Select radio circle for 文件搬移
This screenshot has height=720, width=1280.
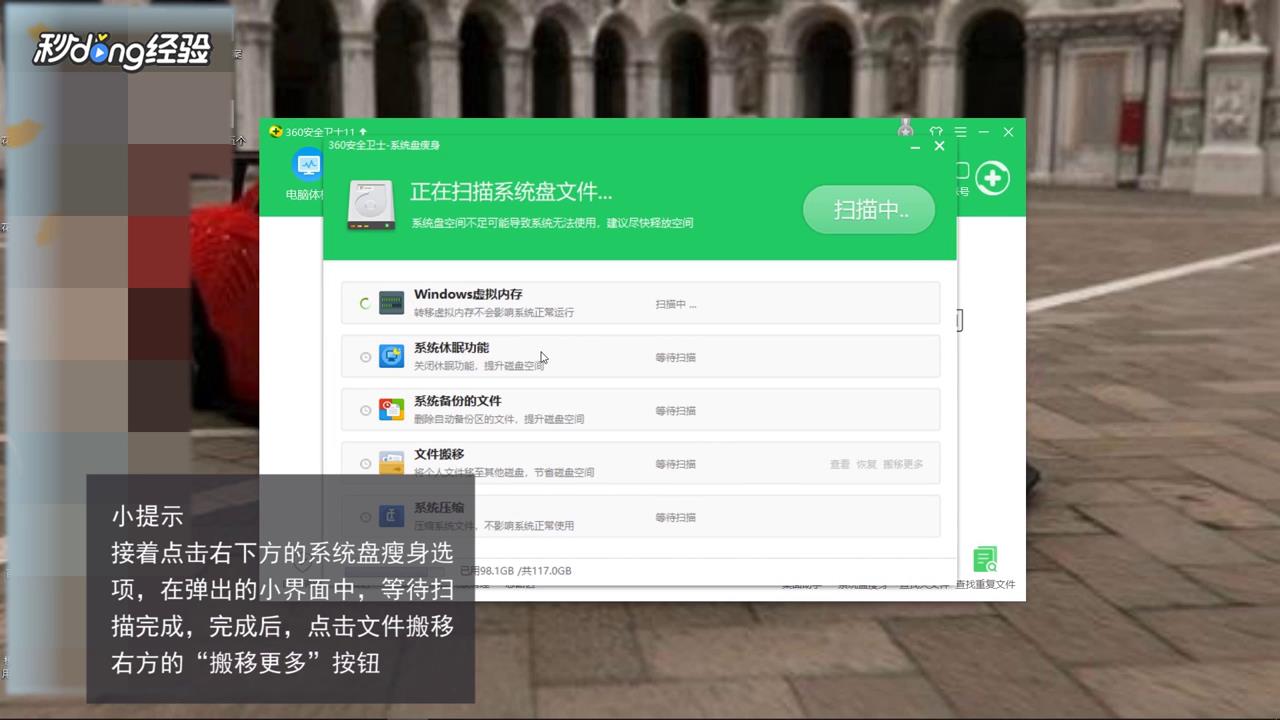[365, 464]
